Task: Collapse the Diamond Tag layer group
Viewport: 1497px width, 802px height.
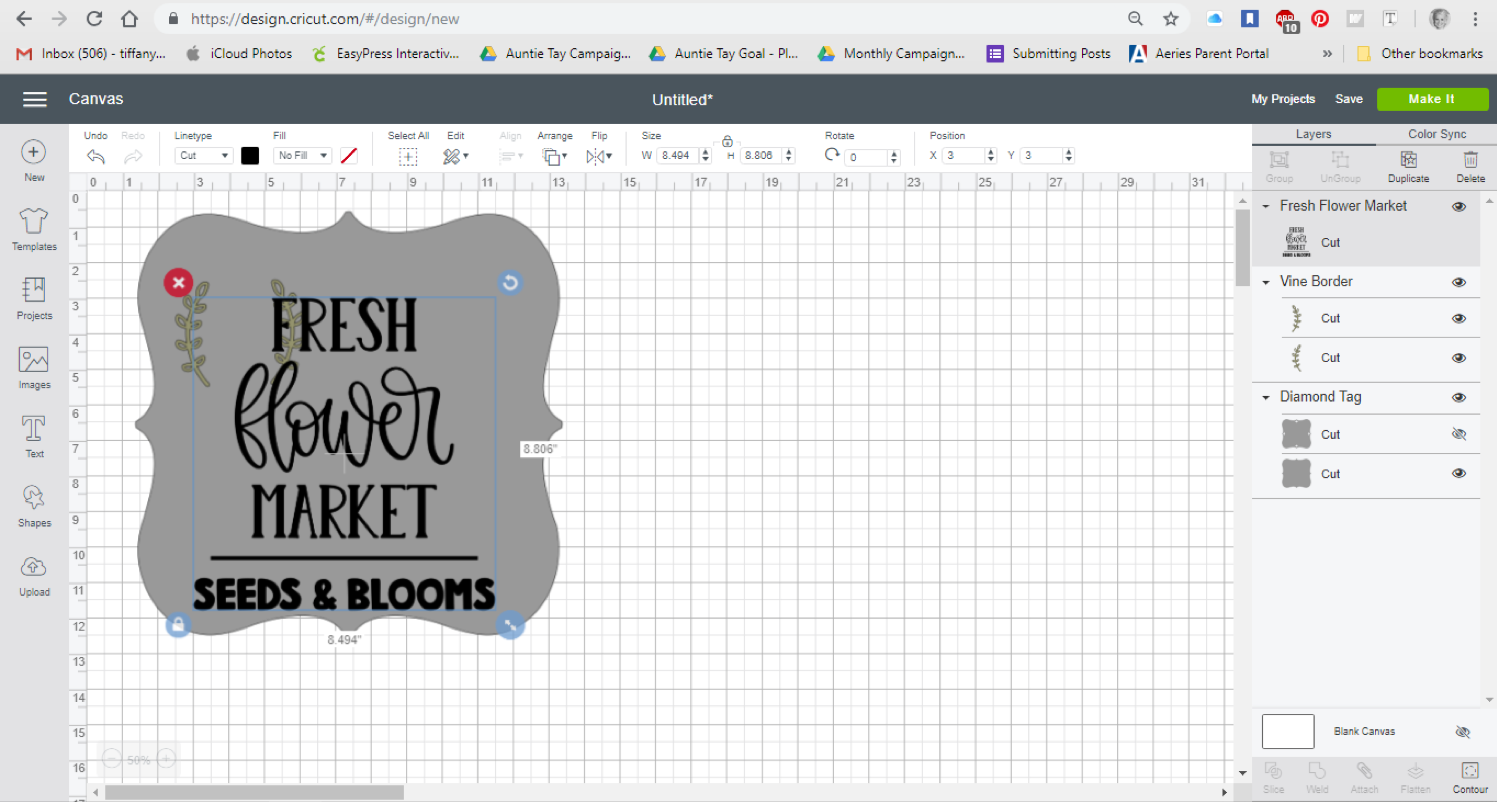Action: pyautogui.click(x=1266, y=397)
